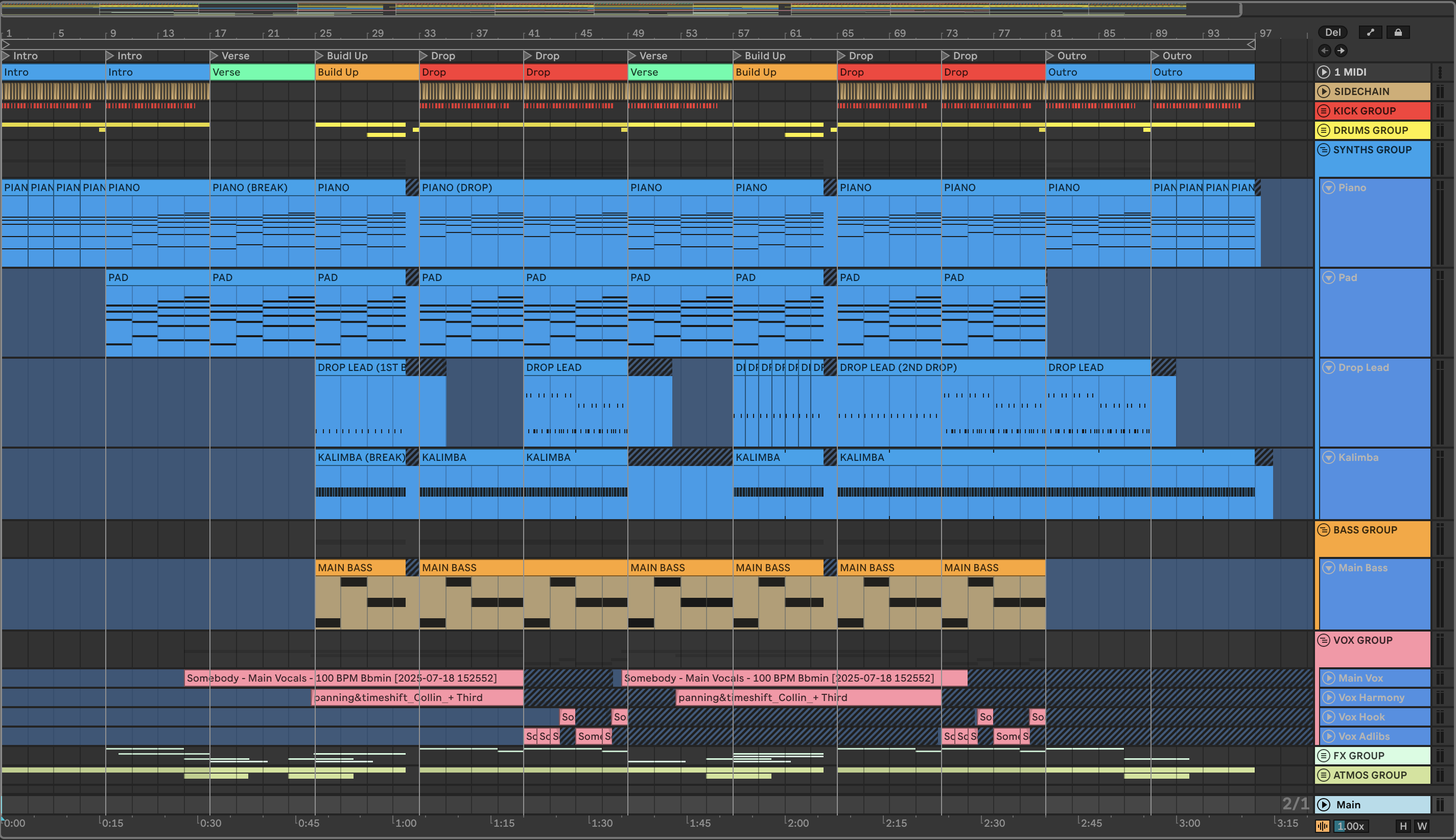Toggle the orange waveform zoom icon
Viewport: 1456px width, 840px height.
click(1322, 826)
